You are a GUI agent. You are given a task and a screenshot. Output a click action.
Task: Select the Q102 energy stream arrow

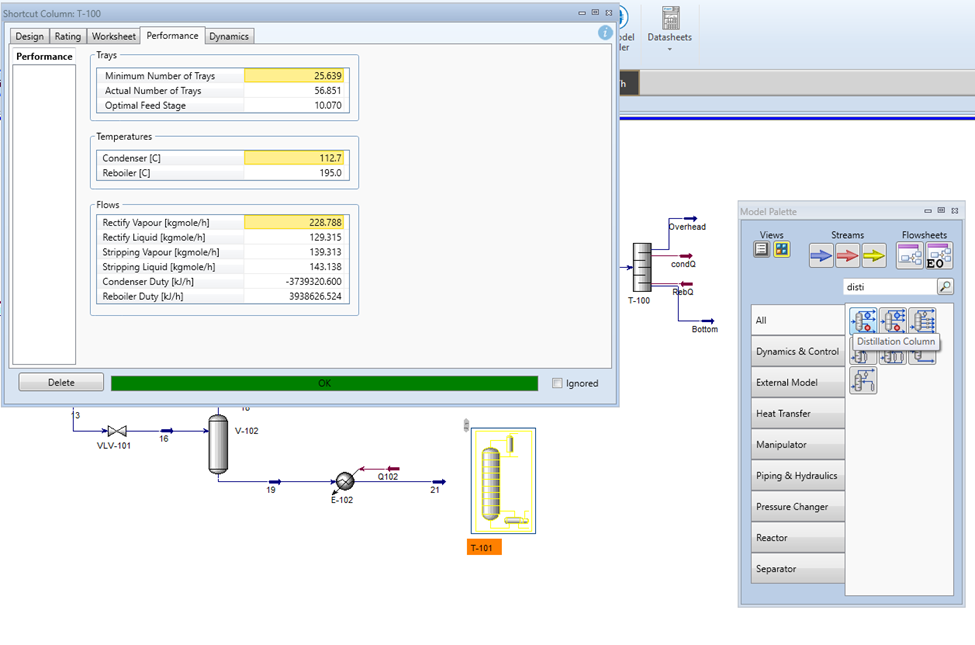393,468
